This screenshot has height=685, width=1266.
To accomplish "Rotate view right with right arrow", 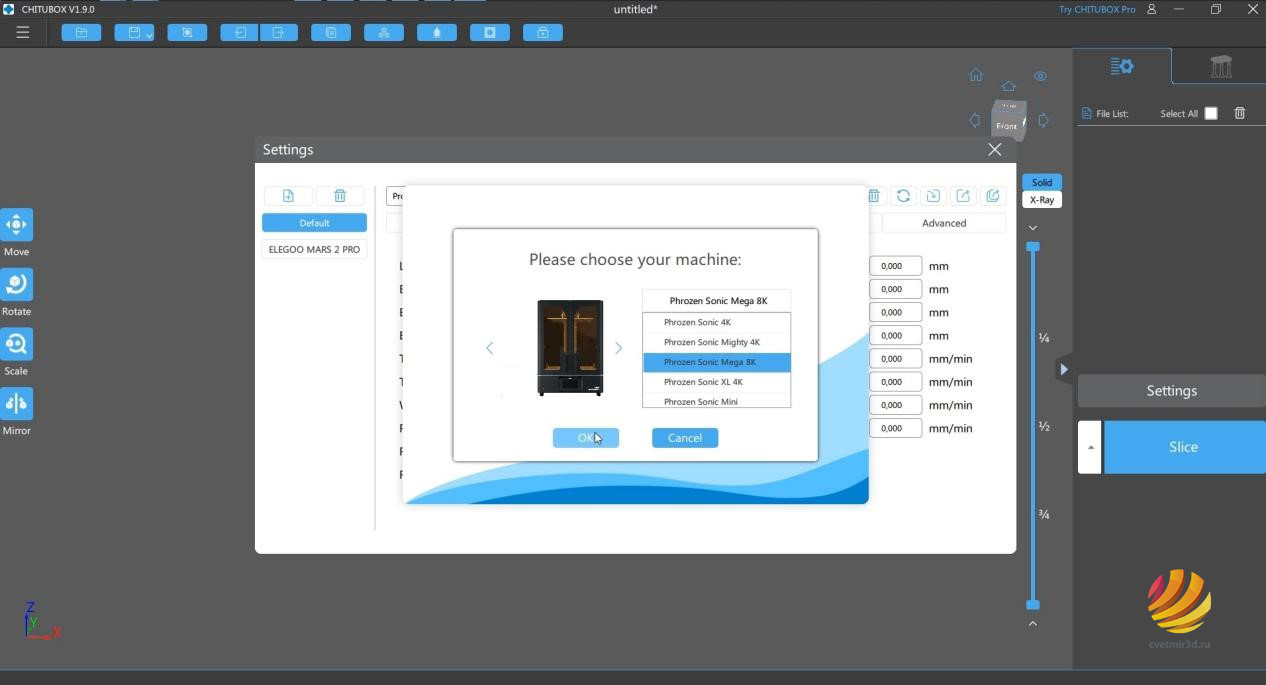I will click(1043, 120).
